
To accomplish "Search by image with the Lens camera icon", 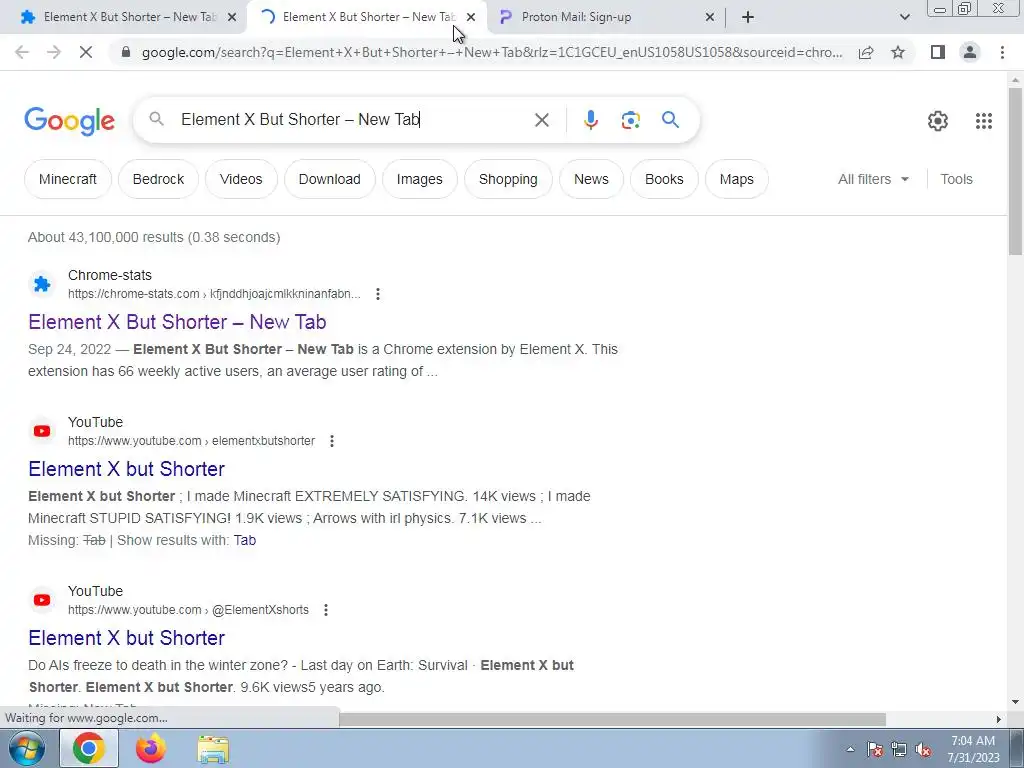I will tap(630, 120).
